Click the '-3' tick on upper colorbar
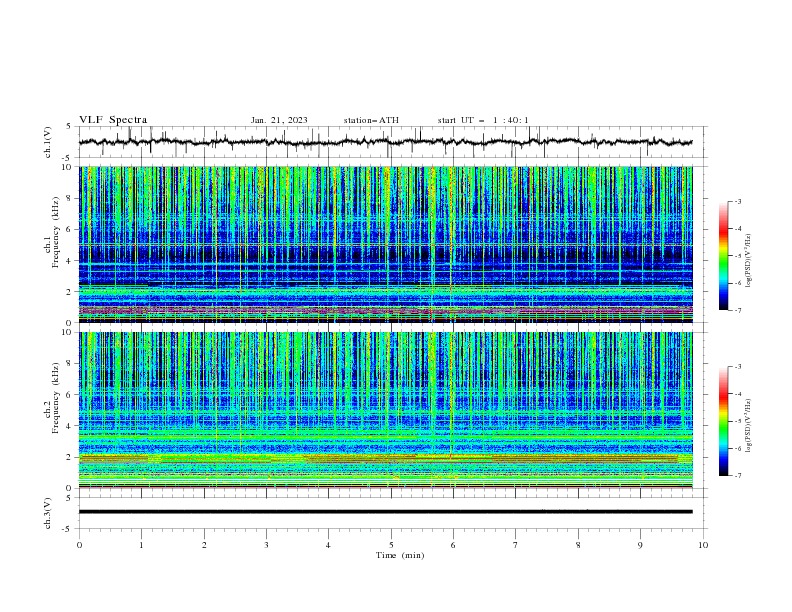Image resolution: width=792 pixels, height=612 pixels. click(737, 201)
